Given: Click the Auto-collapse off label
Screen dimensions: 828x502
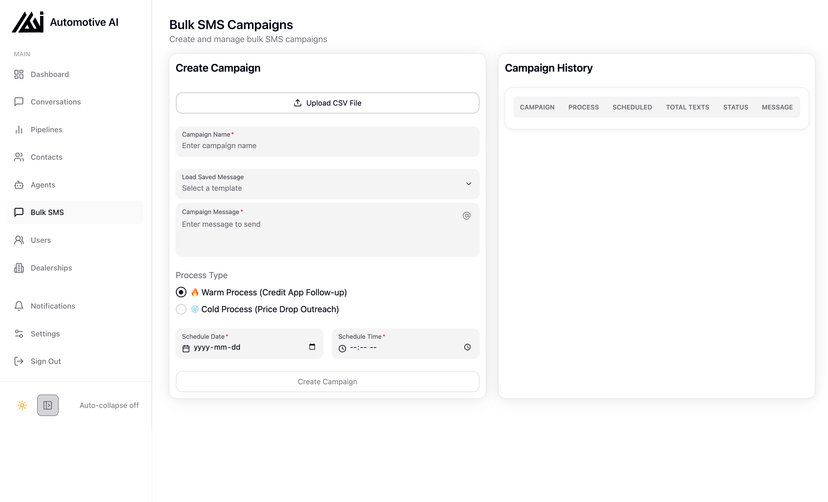Looking at the screenshot, I should (109, 405).
